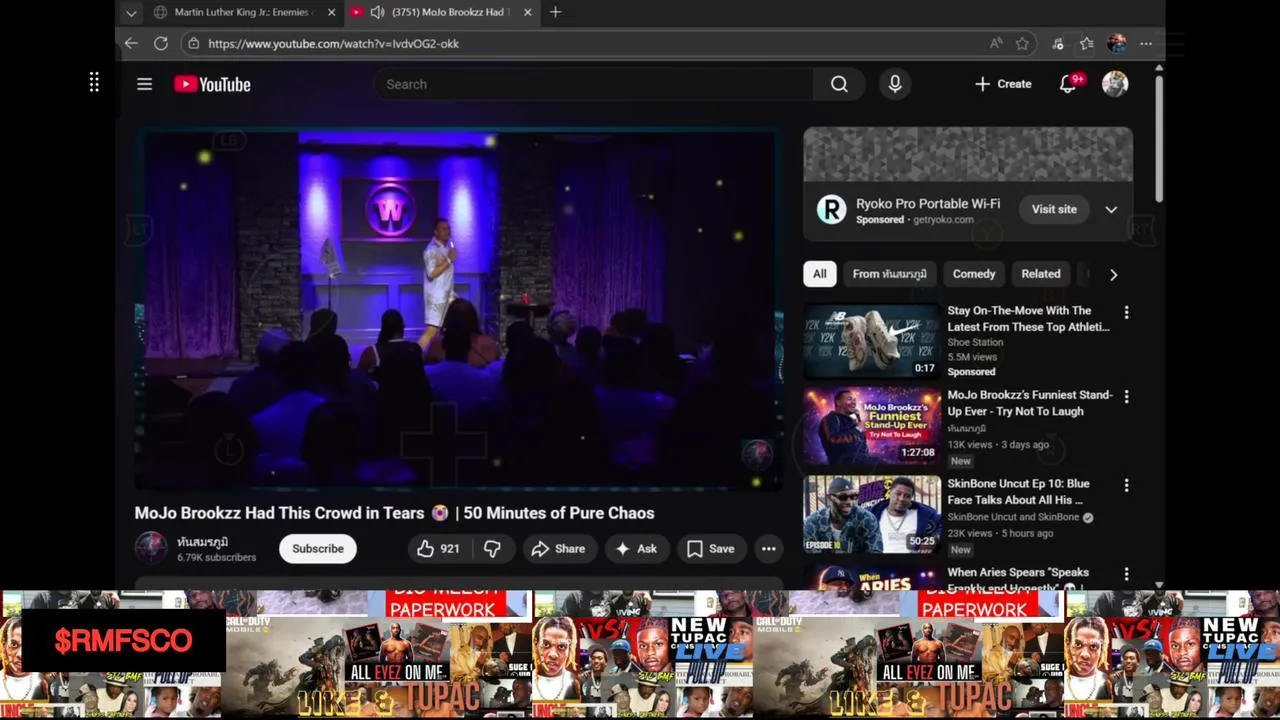Open the channel avatar beside Subscribe
The width and height of the screenshot is (1280, 720).
click(x=151, y=548)
